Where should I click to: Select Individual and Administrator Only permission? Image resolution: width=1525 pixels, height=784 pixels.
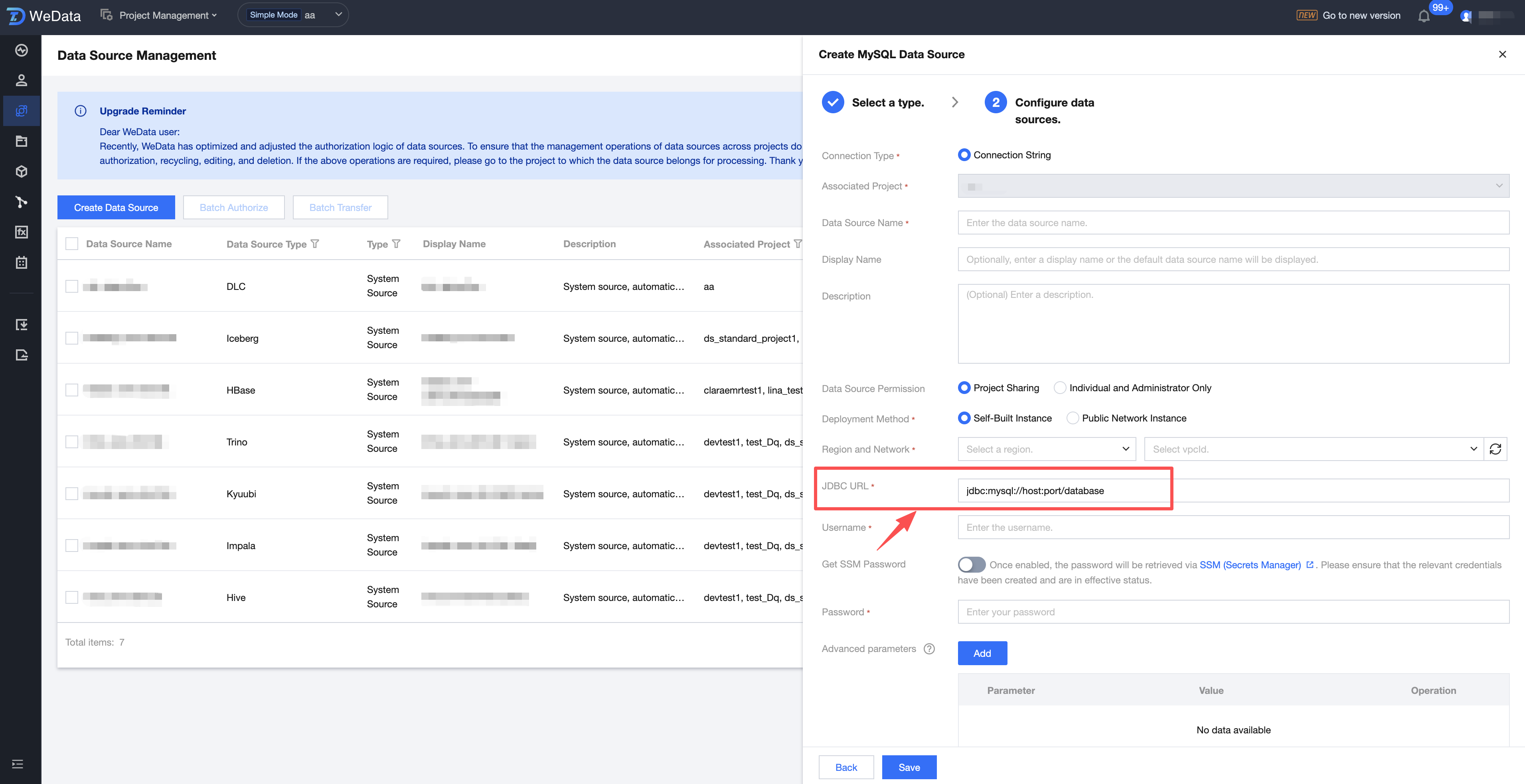[1060, 388]
